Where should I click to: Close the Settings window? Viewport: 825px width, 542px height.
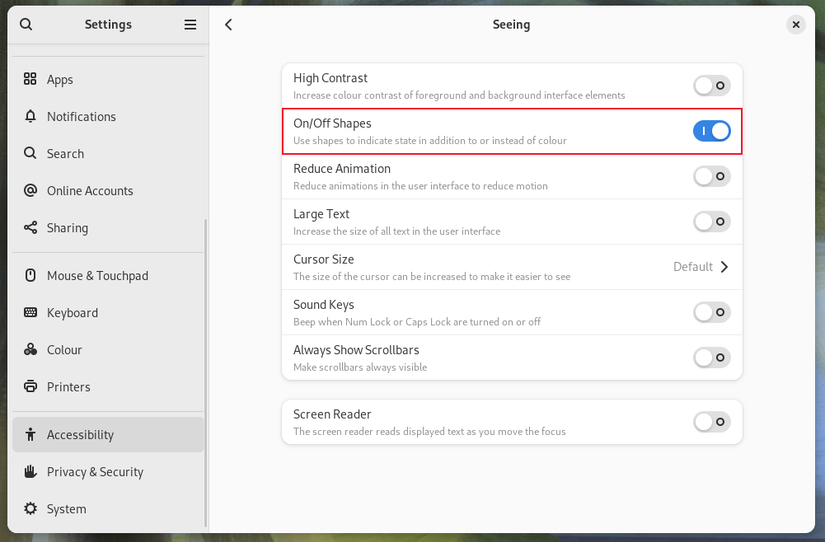point(796,25)
